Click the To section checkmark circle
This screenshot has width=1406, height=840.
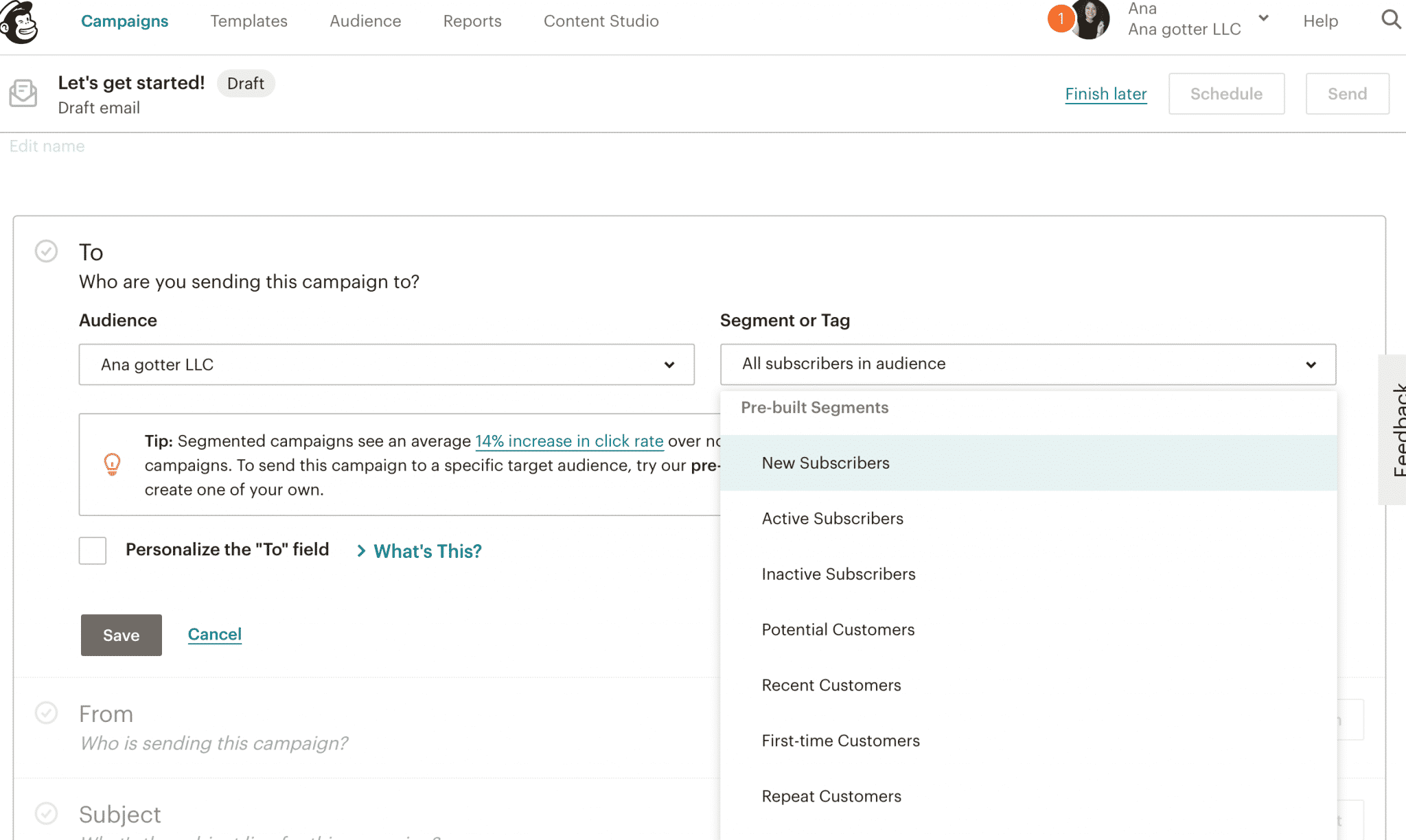coord(46,251)
